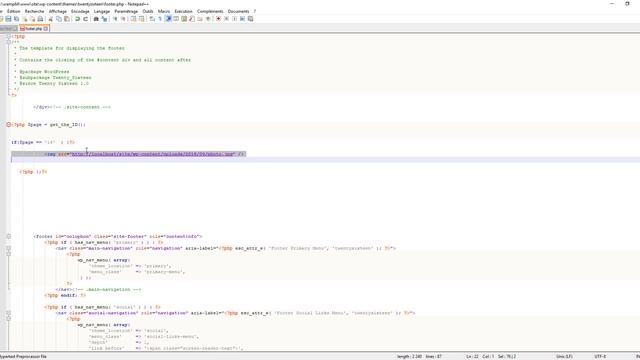Click Save recorded macro icon

250,19
